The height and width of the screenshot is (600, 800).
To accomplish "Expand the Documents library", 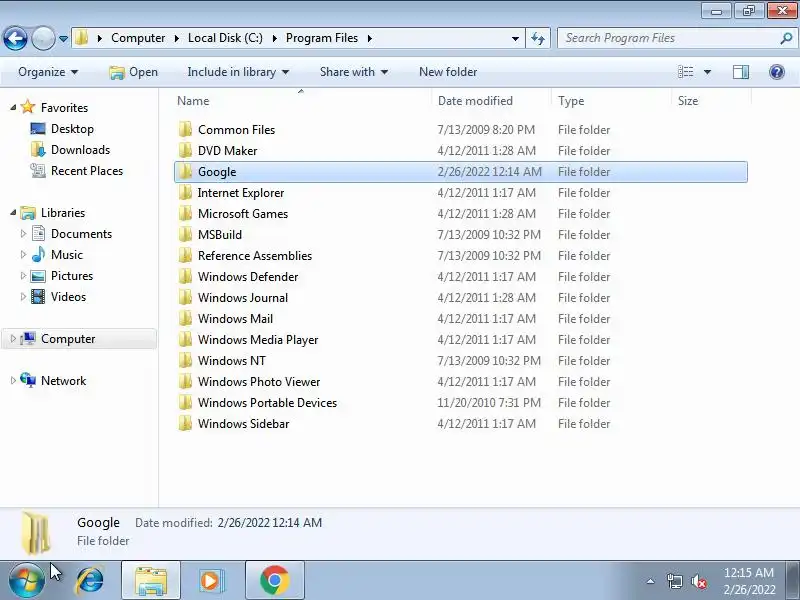I will (23, 234).
